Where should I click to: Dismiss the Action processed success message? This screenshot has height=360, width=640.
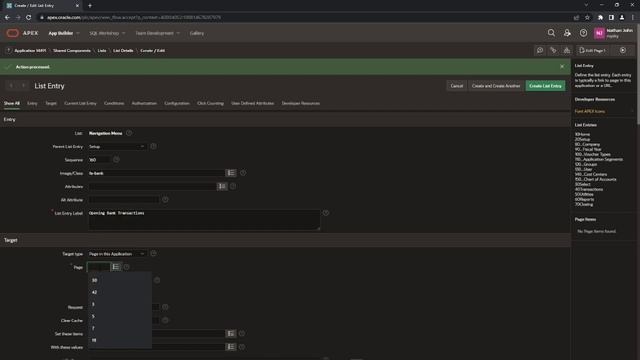[x=562, y=67]
